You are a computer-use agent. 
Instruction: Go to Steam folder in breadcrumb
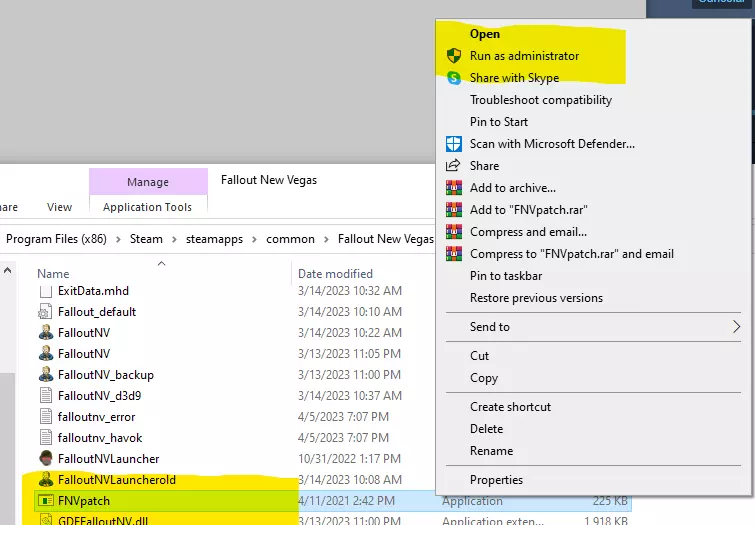pyautogui.click(x=146, y=239)
